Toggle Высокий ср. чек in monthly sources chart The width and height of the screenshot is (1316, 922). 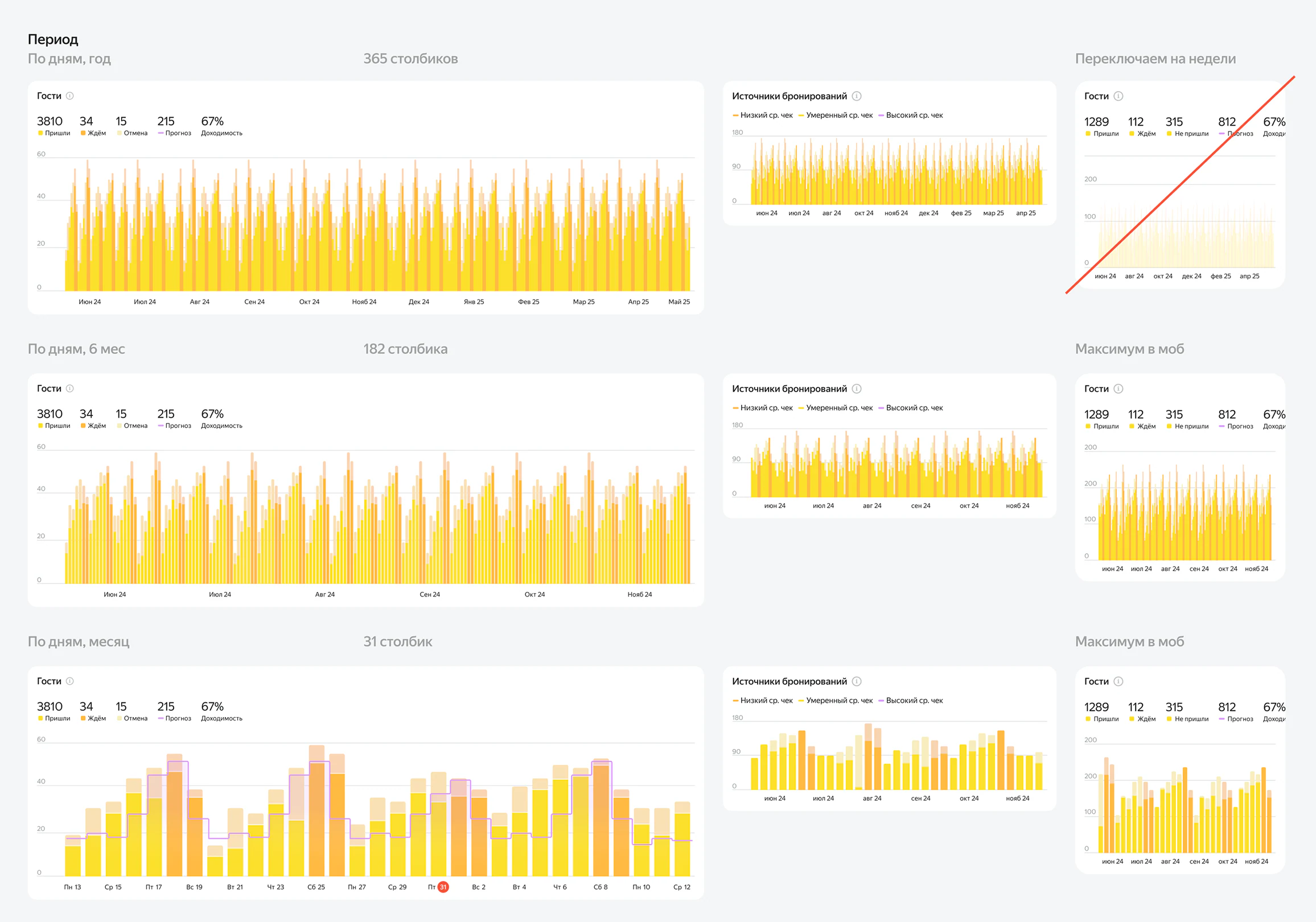(x=910, y=700)
